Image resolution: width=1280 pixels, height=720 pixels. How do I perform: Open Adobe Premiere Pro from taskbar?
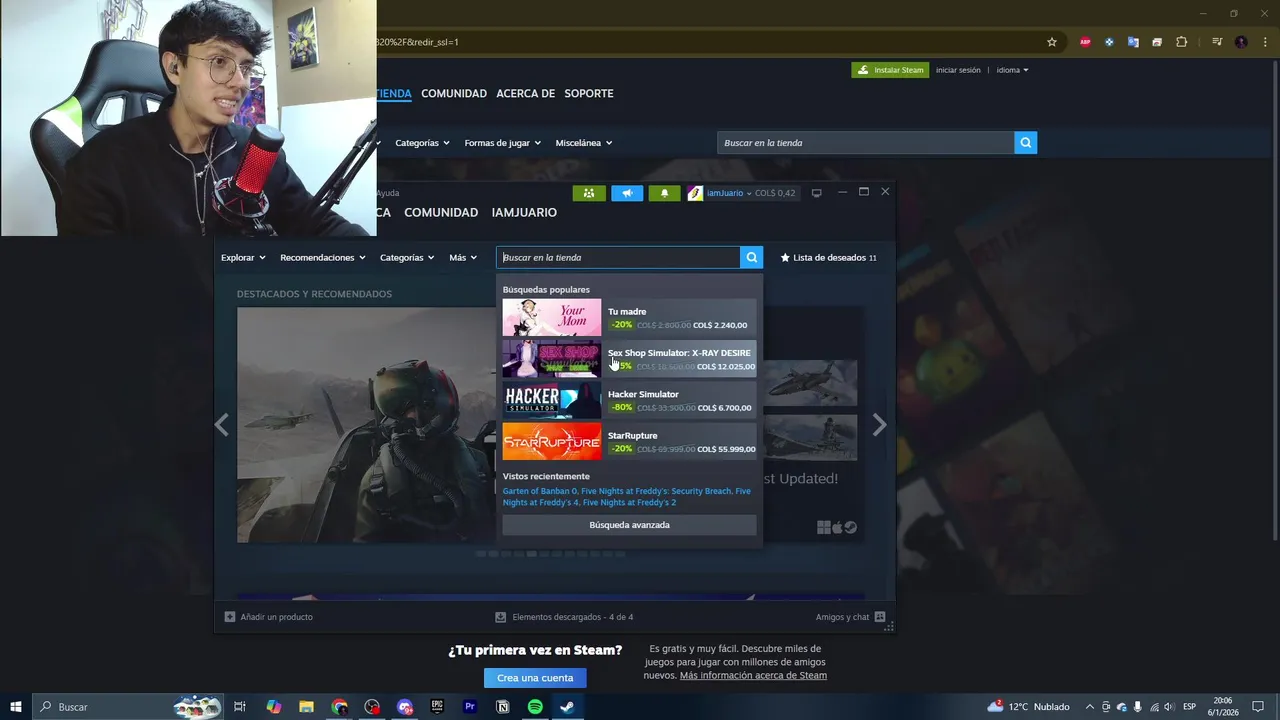click(470, 707)
